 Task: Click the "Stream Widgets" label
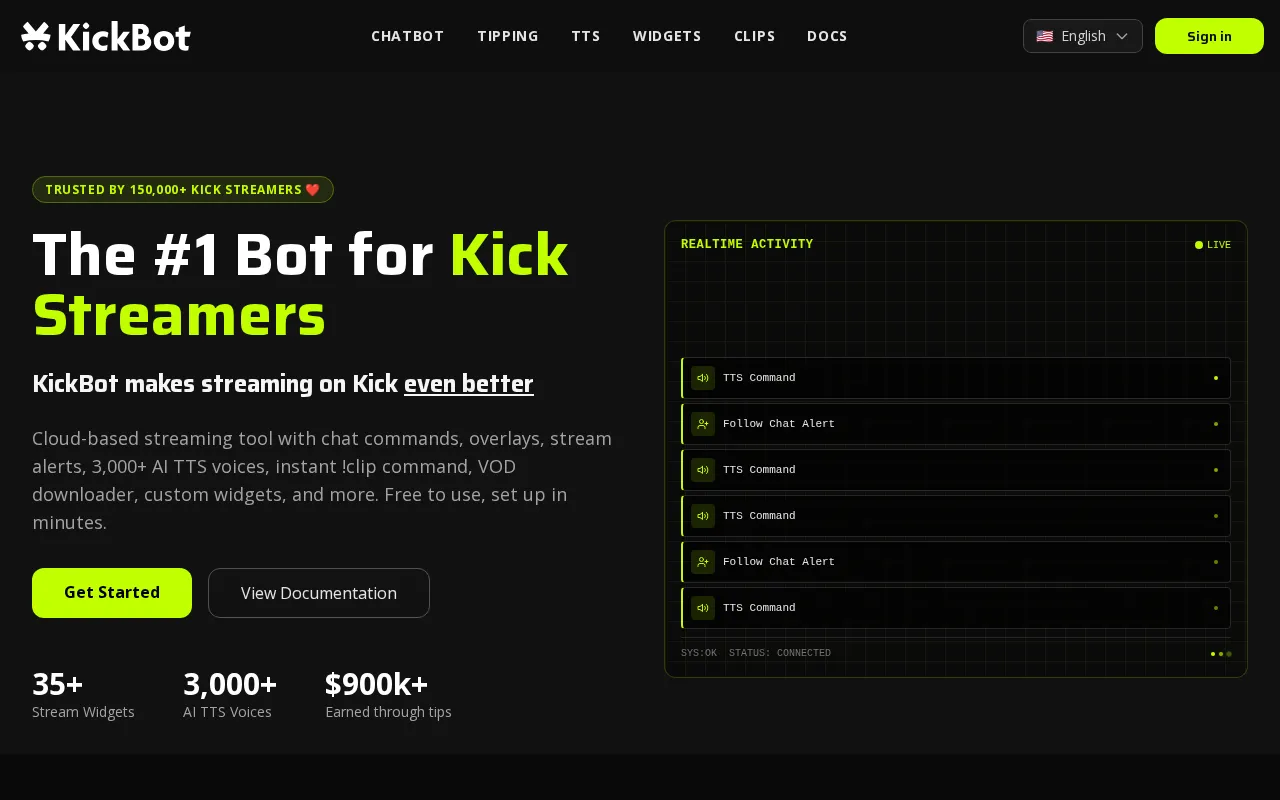tap(83, 712)
